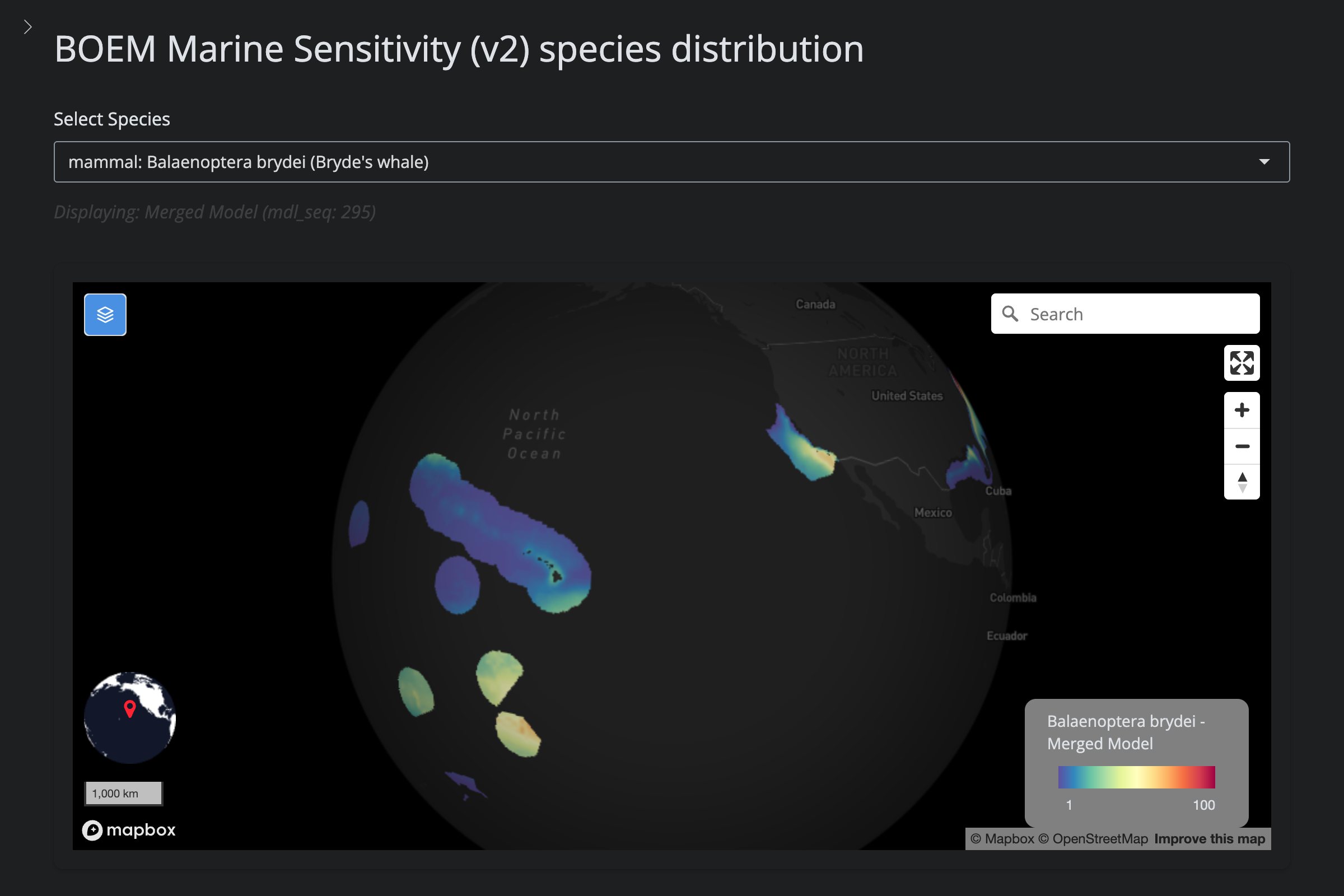Click the 1,000 km scale bar
The image size is (1344, 896).
click(123, 793)
